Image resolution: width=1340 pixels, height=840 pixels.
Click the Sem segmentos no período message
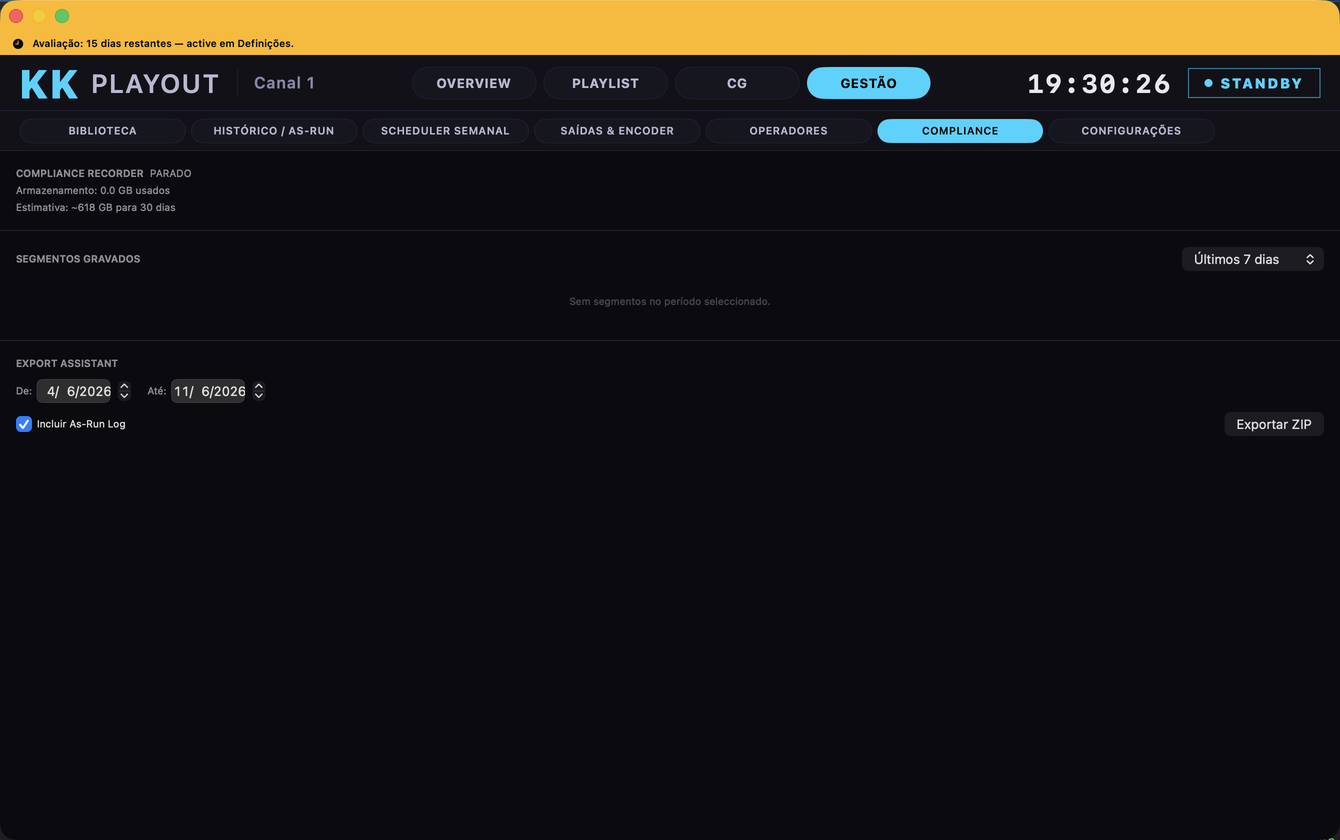point(669,301)
